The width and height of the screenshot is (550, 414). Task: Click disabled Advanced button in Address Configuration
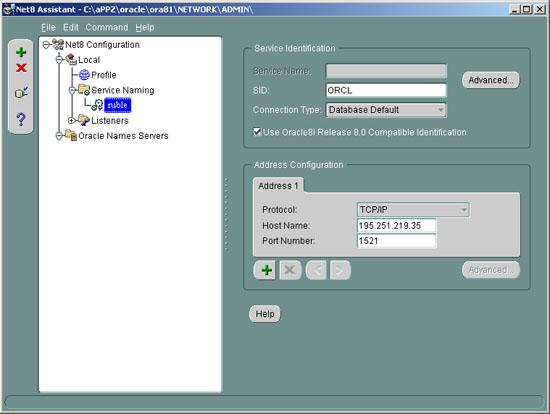490,270
